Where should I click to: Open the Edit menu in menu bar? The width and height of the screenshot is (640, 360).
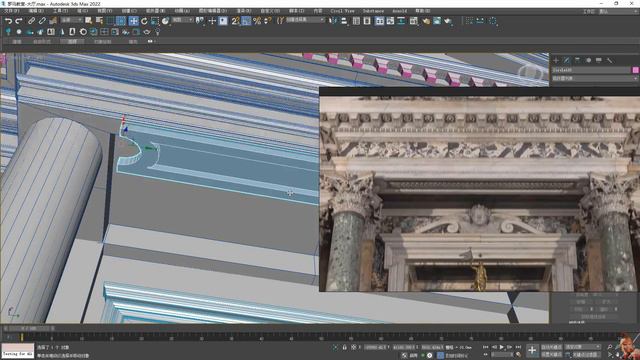pyautogui.click(x=36, y=11)
